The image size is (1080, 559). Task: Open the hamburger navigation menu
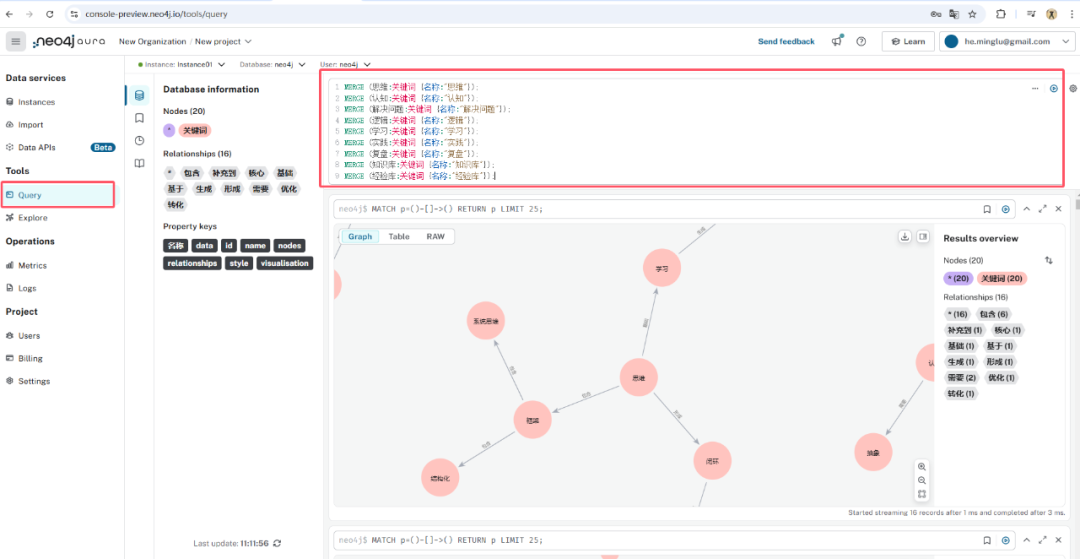point(16,41)
